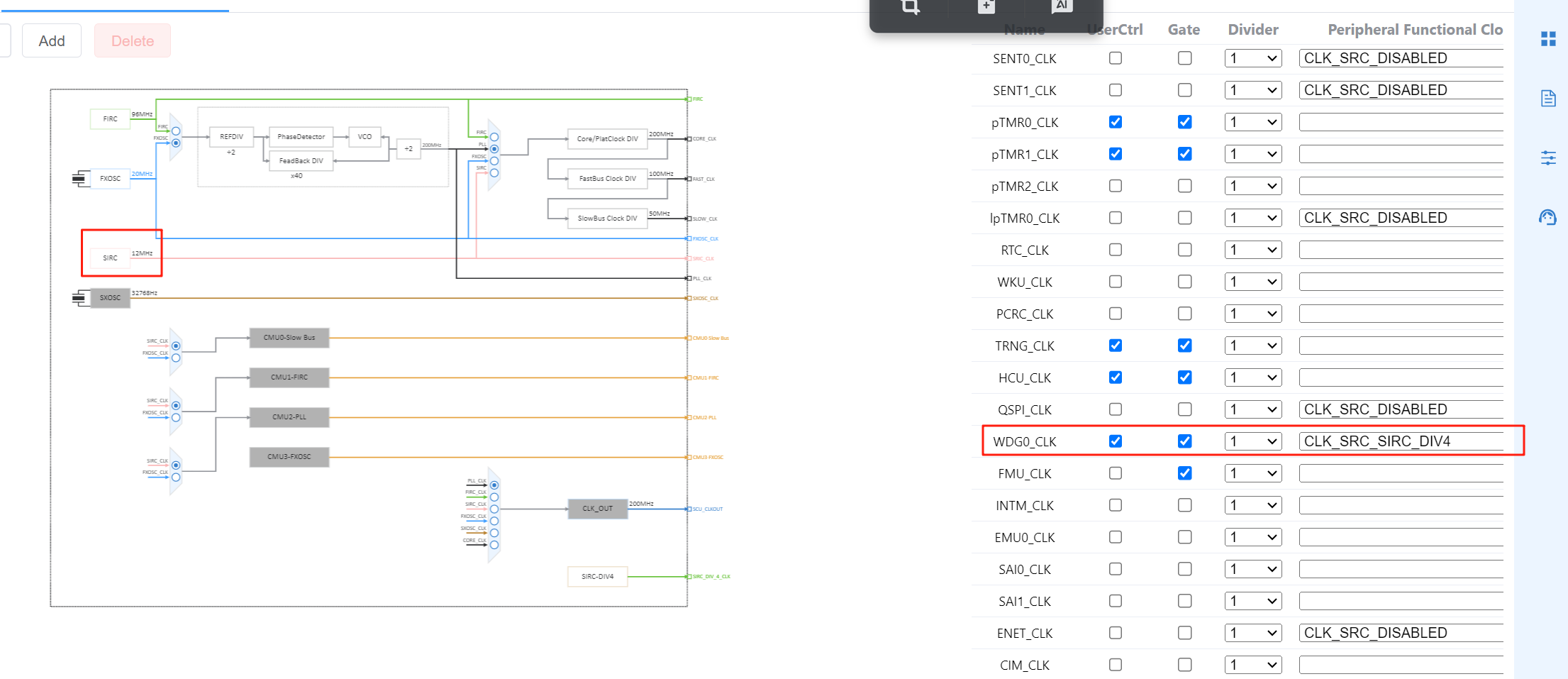This screenshot has height=679, width=1568.
Task: Click the VCO block
Action: click(365, 137)
